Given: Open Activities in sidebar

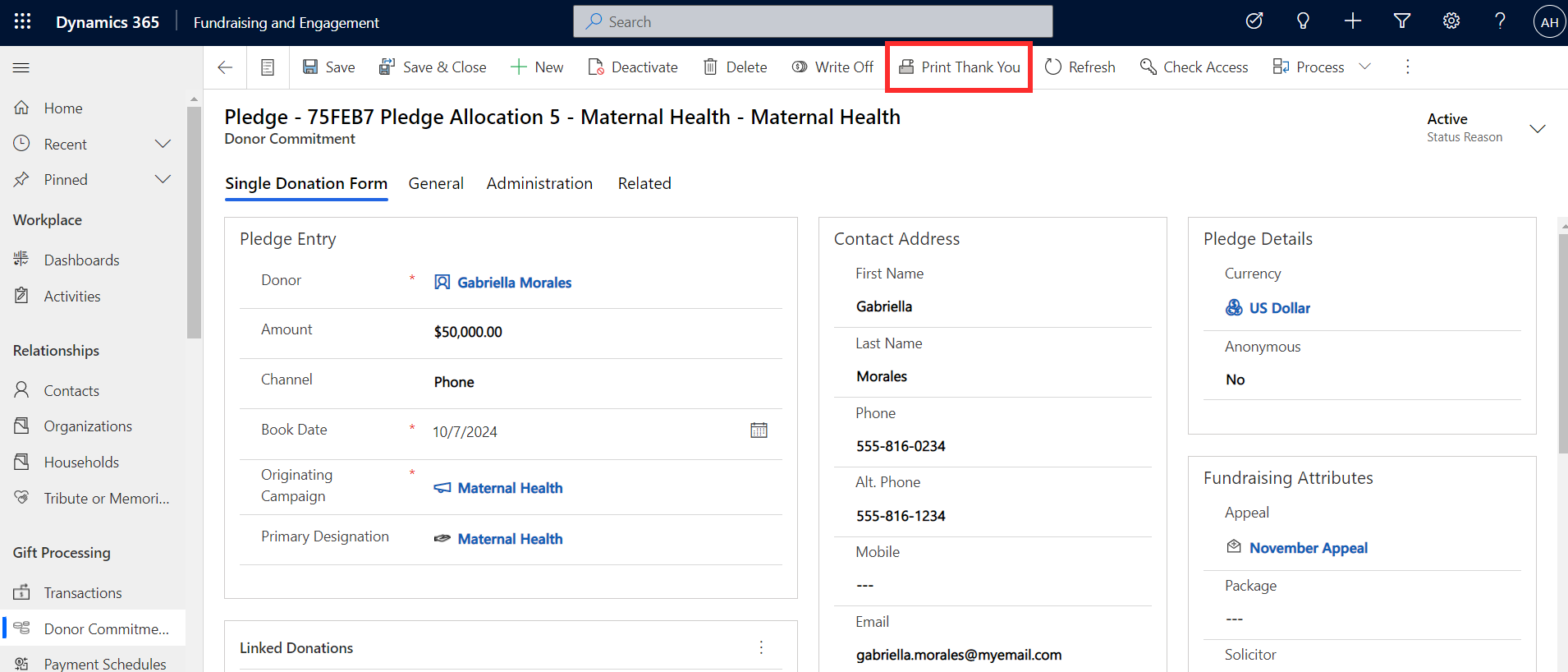Looking at the screenshot, I should pos(93,296).
